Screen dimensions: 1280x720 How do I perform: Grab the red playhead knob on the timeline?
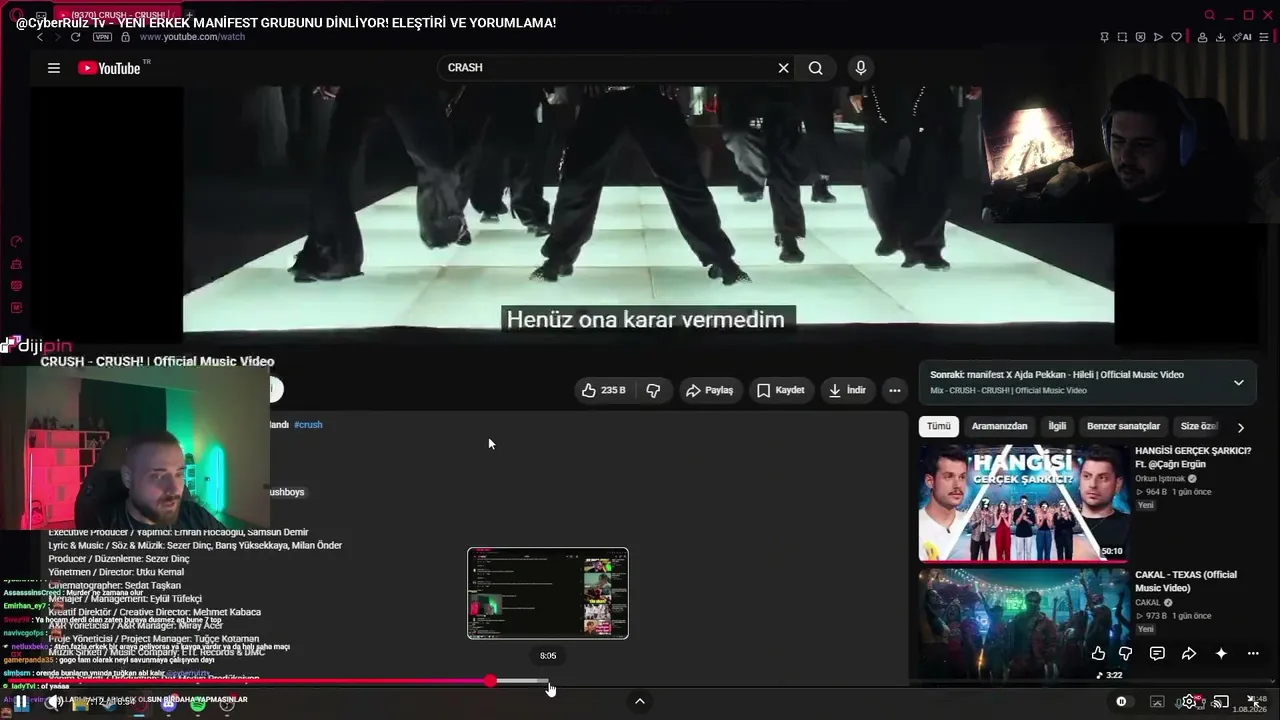click(x=490, y=681)
